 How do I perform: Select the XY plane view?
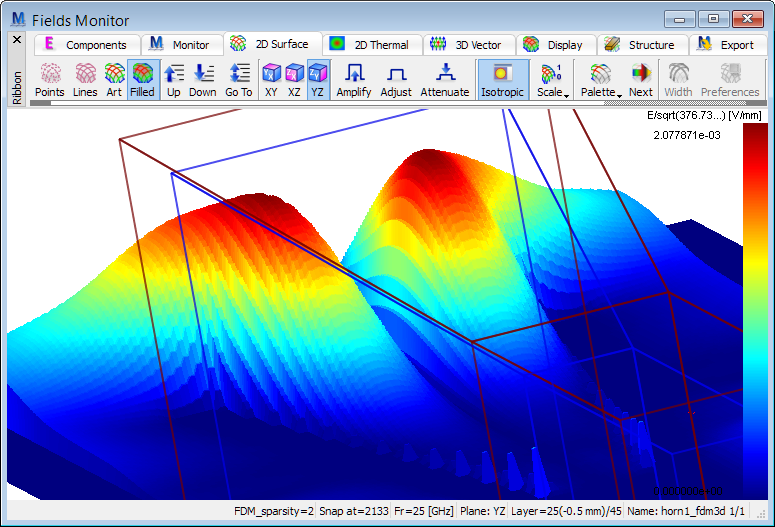[271, 79]
